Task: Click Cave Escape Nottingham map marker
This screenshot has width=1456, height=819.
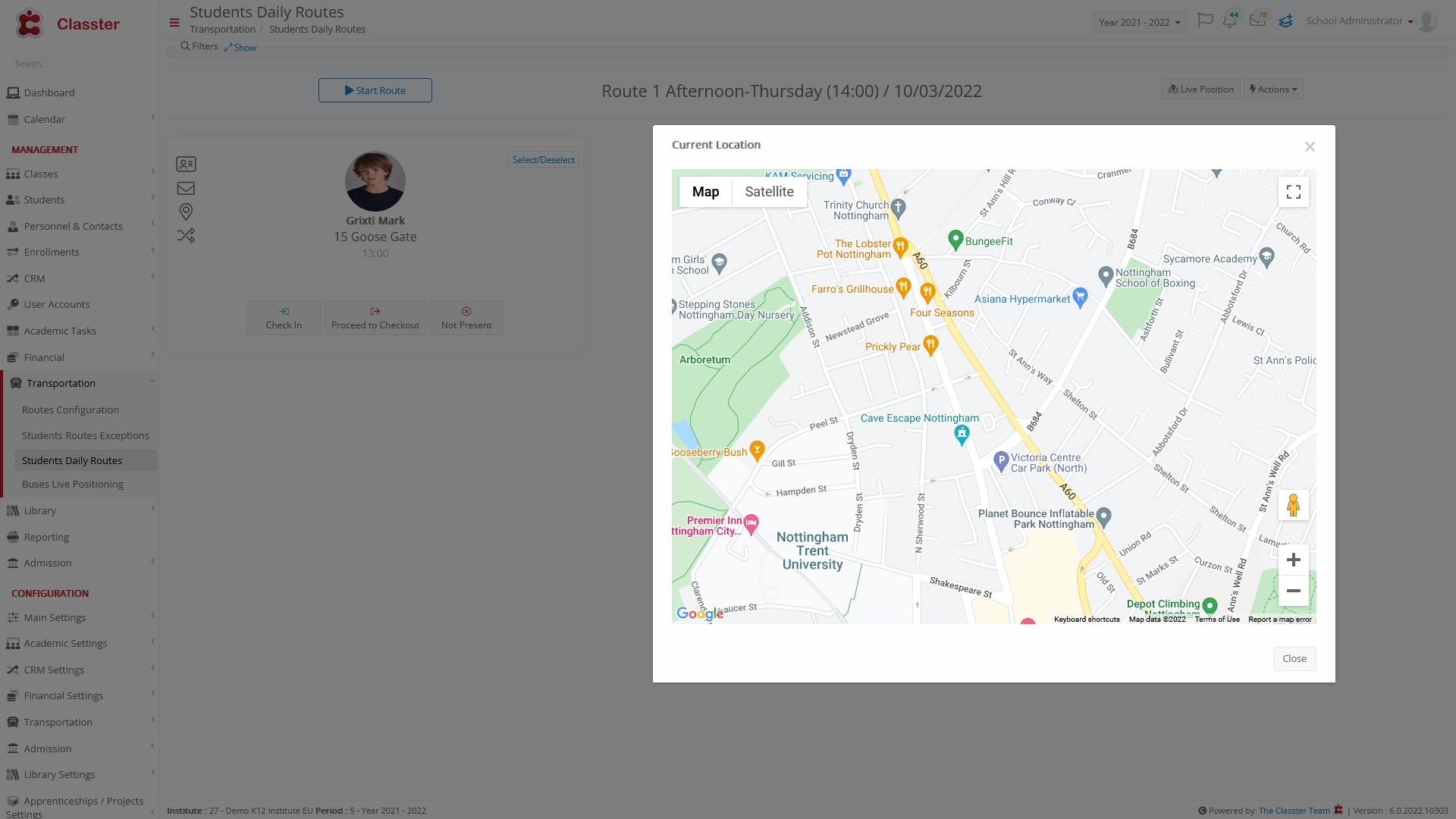Action: [962, 435]
